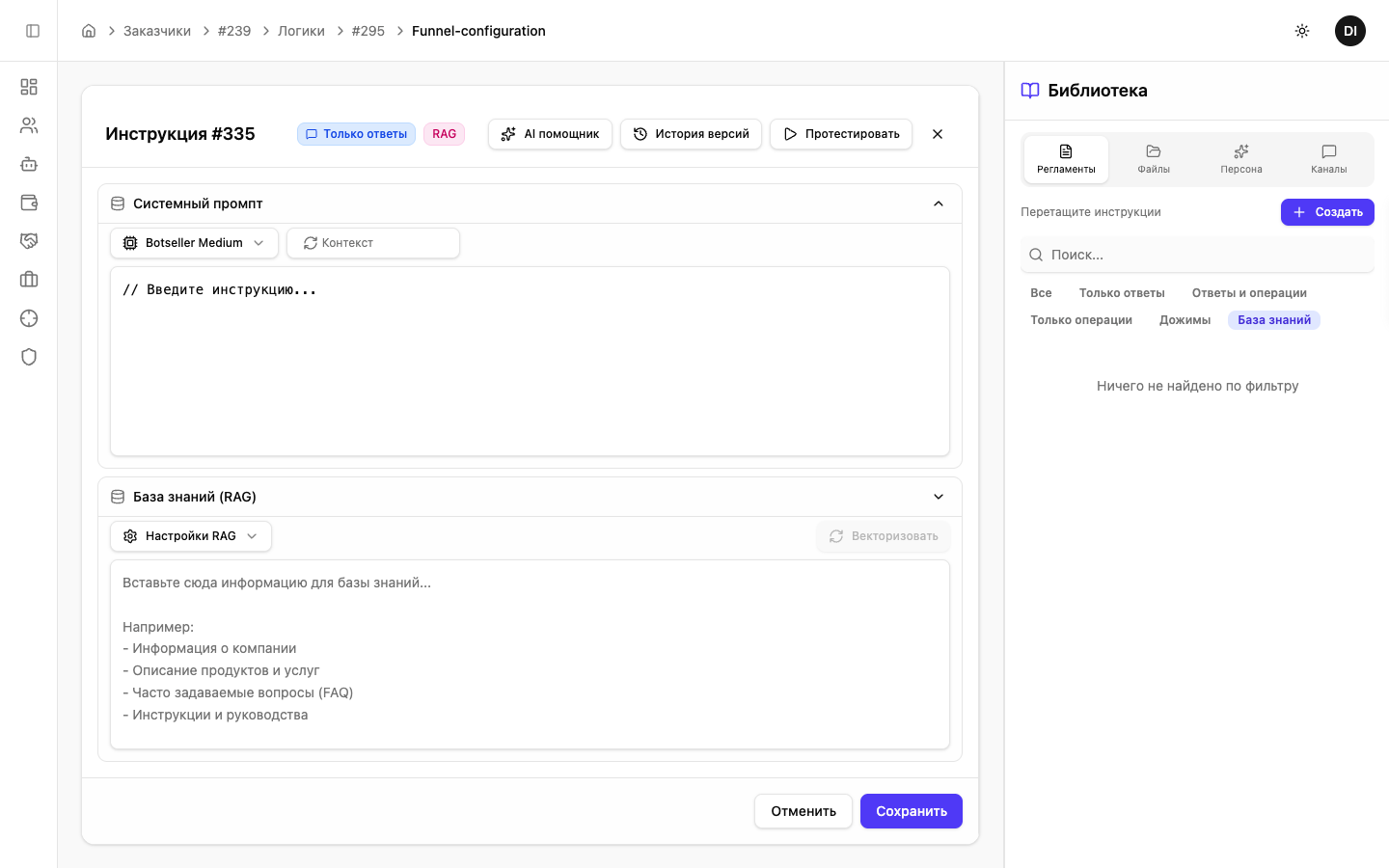Viewport: 1389px width, 868px height.
Task: Click the 'Создать' button in library
Action: pyautogui.click(x=1326, y=212)
